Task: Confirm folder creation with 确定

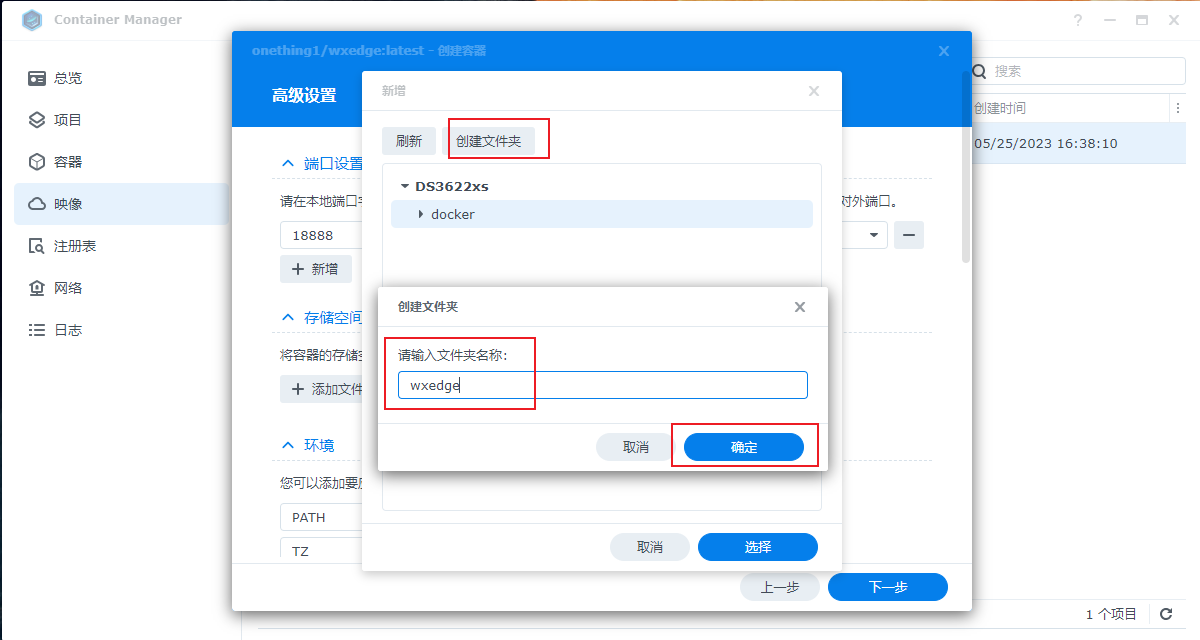Action: click(x=744, y=447)
